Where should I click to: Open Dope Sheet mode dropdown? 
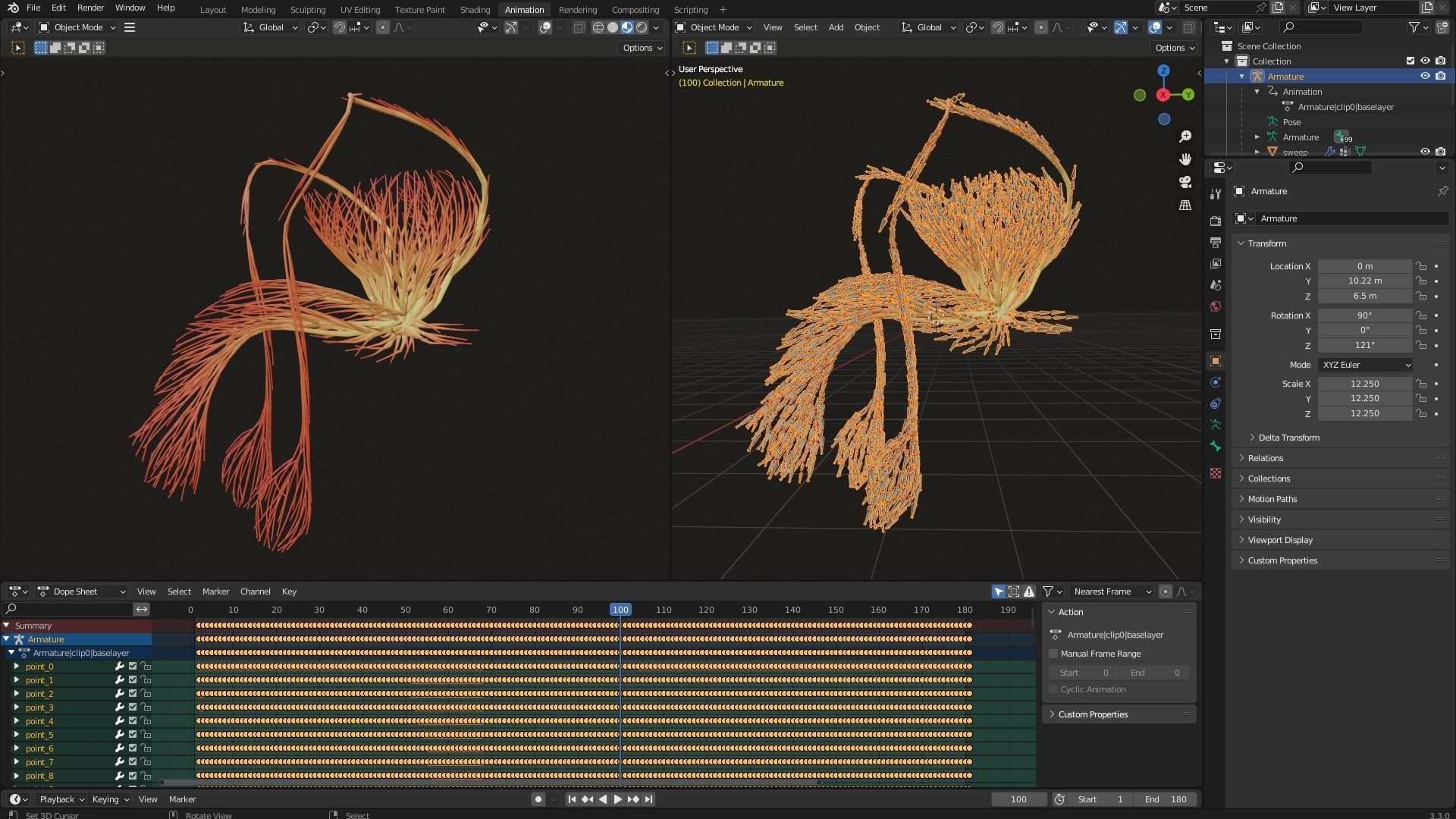pos(81,591)
